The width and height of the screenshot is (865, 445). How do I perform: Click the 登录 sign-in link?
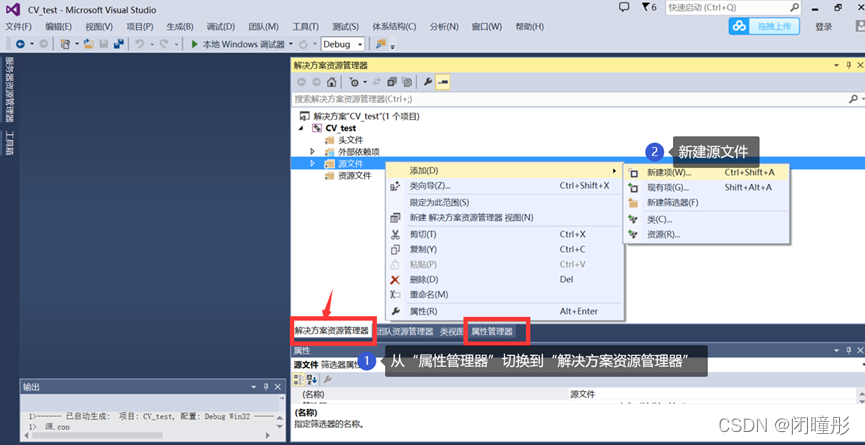click(x=823, y=26)
